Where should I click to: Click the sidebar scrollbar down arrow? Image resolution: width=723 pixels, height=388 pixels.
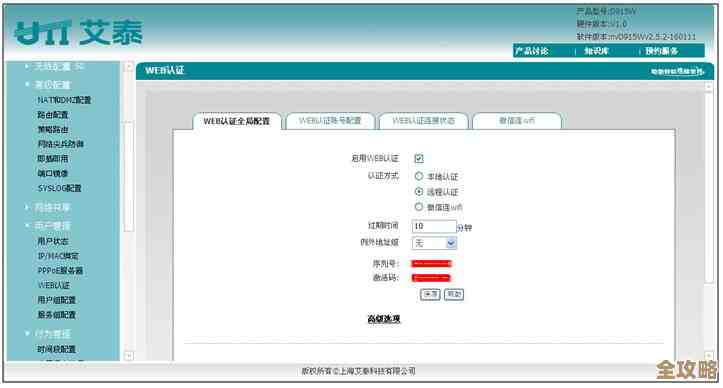(129, 356)
